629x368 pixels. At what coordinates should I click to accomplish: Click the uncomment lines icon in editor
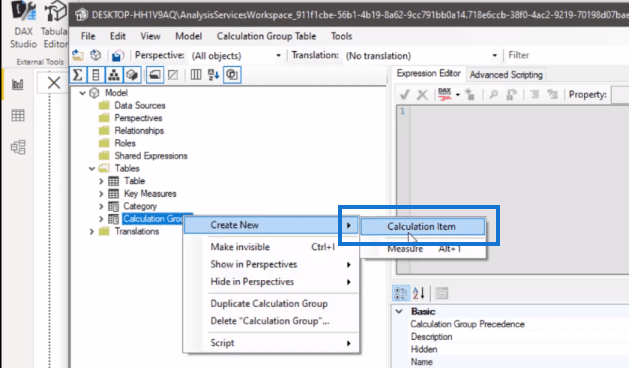pos(552,95)
